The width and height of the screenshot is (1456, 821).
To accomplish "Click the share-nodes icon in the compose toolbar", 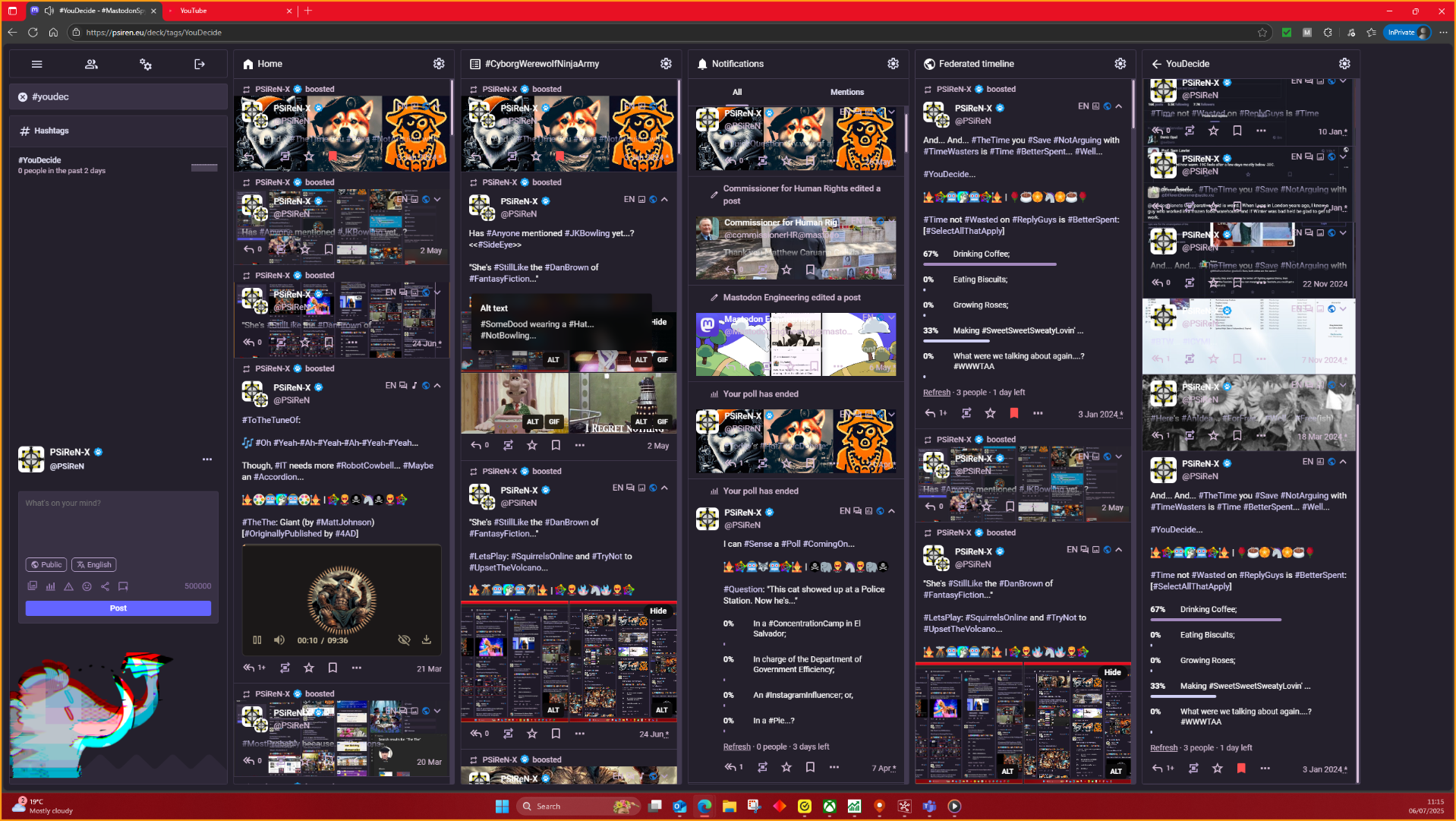I will click(x=105, y=586).
